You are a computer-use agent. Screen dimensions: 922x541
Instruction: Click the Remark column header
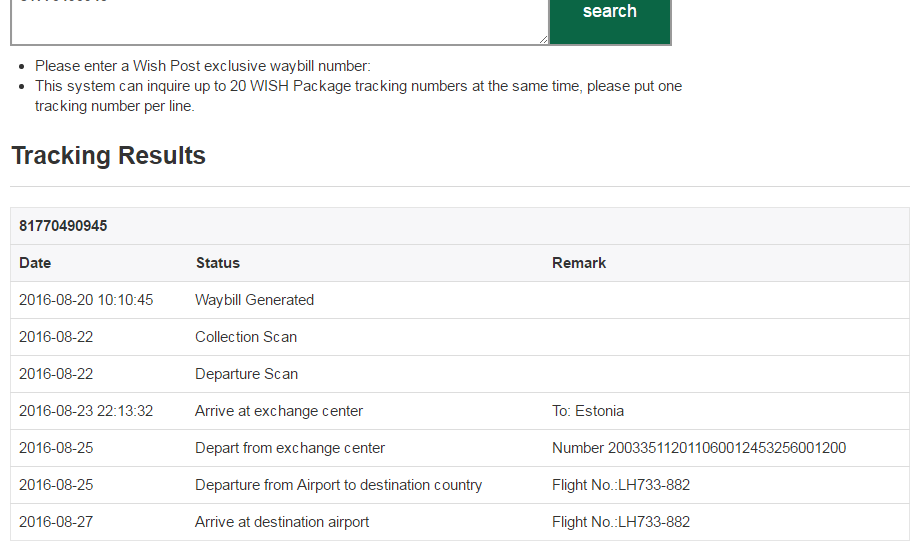(579, 263)
